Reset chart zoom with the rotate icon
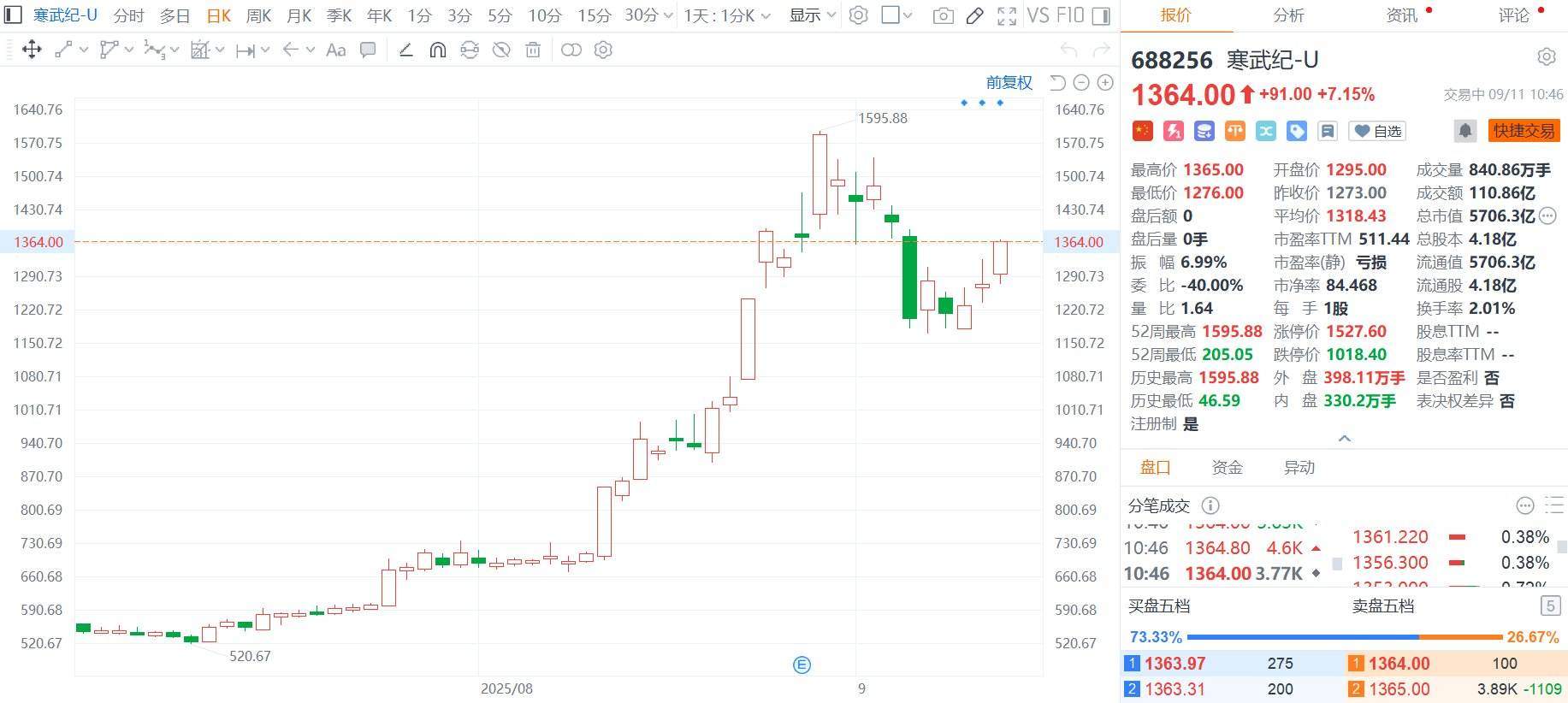This screenshot has height=703, width=1568. pyautogui.click(x=1057, y=82)
